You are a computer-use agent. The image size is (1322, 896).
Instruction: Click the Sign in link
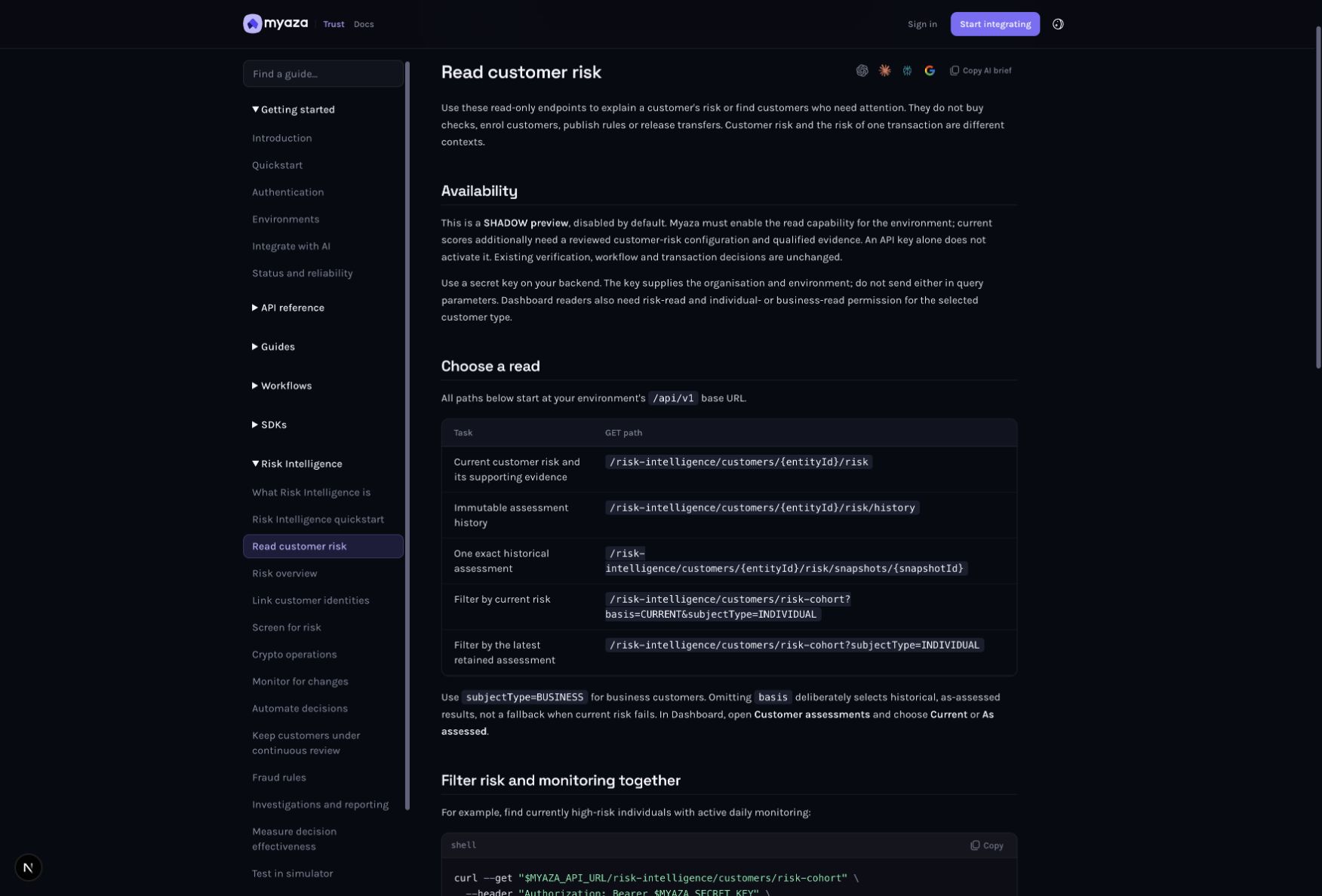(922, 24)
